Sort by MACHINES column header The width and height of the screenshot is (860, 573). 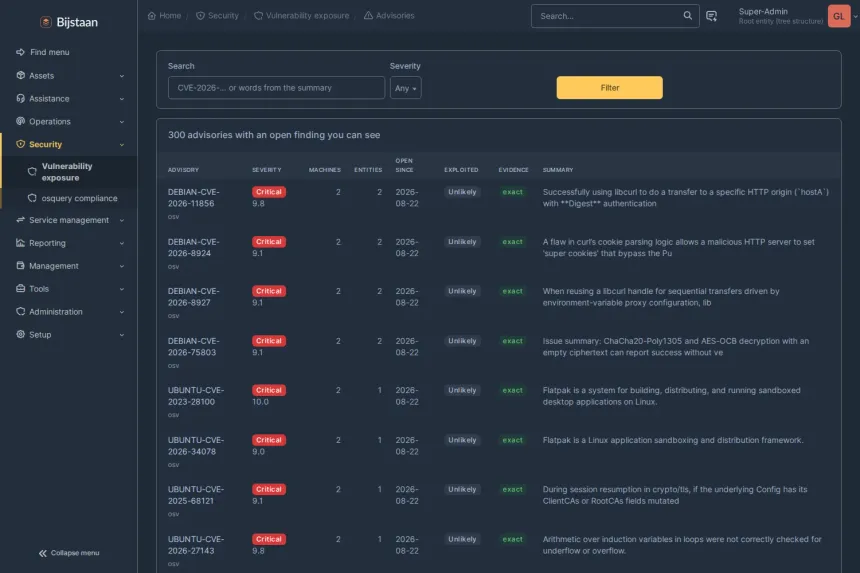(x=325, y=170)
